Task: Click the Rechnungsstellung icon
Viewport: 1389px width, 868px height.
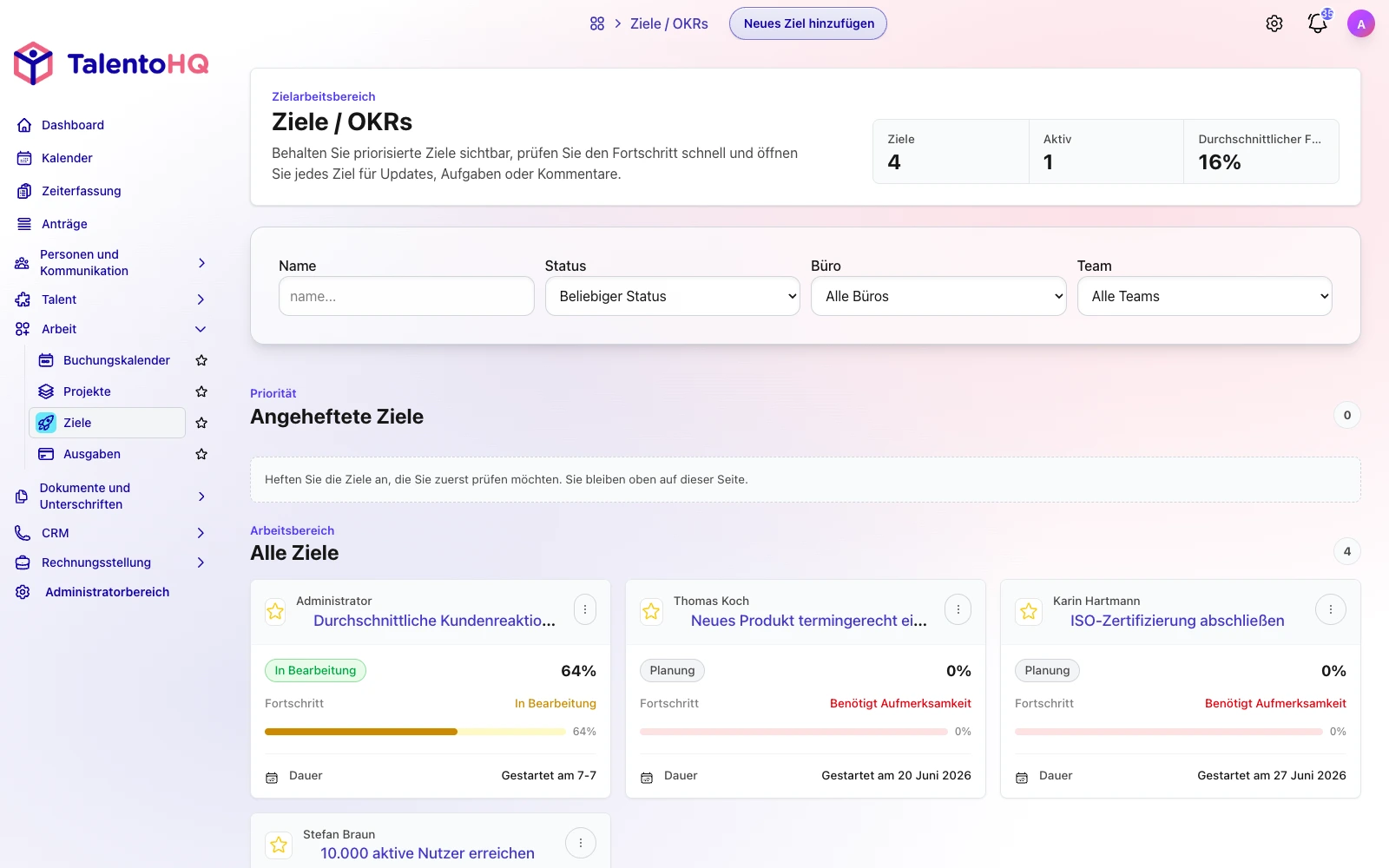Action: [x=23, y=562]
